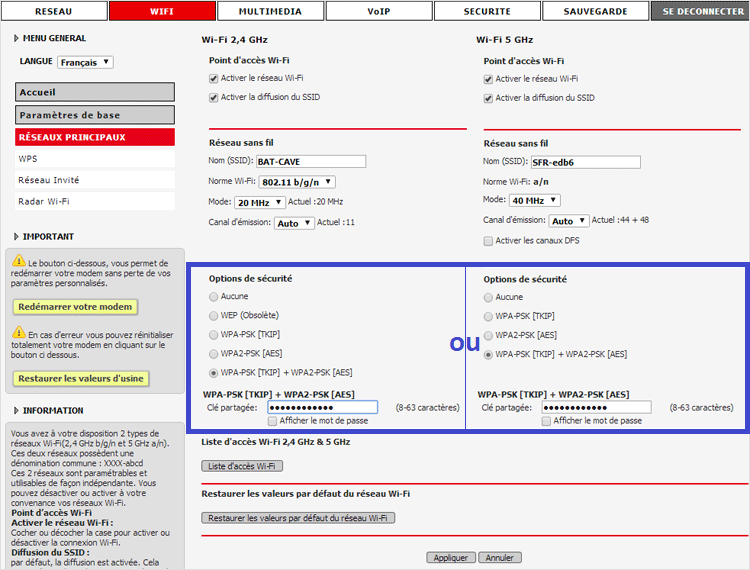The height and width of the screenshot is (570, 750).
Task: Open Liste d'accès Wi-Fi button
Action: click(x=242, y=466)
